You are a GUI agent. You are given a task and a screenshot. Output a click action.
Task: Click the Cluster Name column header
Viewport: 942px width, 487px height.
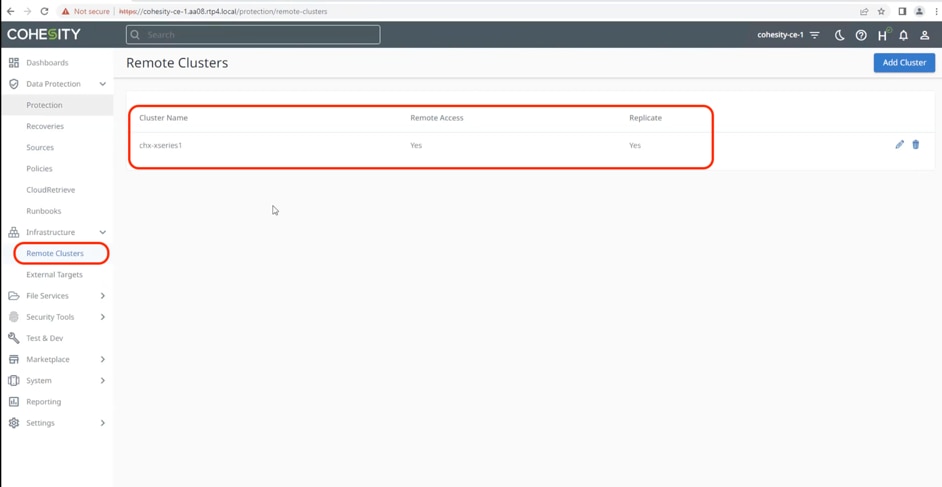pos(163,118)
